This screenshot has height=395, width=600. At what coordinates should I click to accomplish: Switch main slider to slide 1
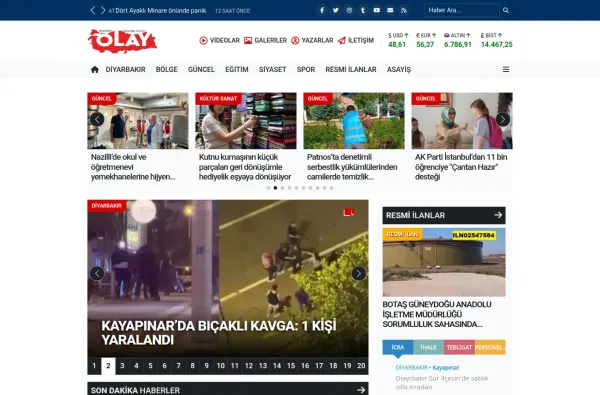click(x=94, y=366)
